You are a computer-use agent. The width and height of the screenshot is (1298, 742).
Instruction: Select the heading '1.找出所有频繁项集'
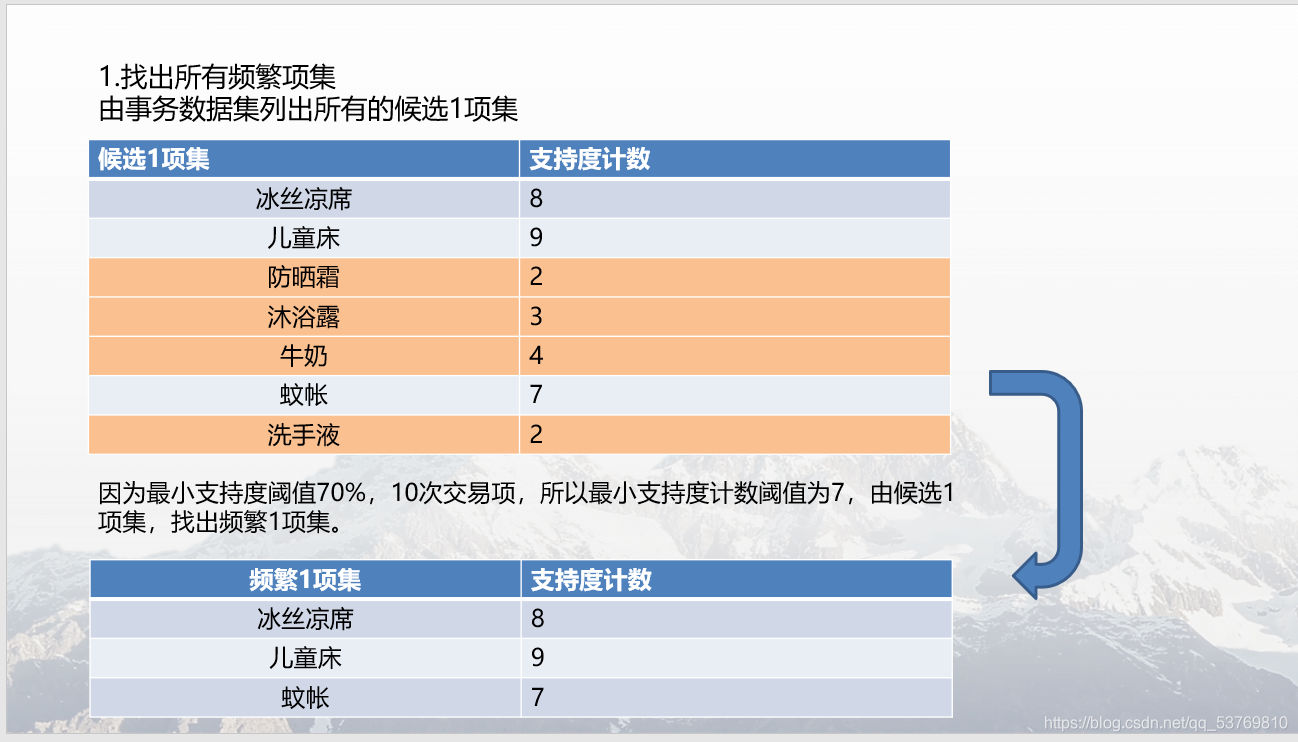(217, 77)
